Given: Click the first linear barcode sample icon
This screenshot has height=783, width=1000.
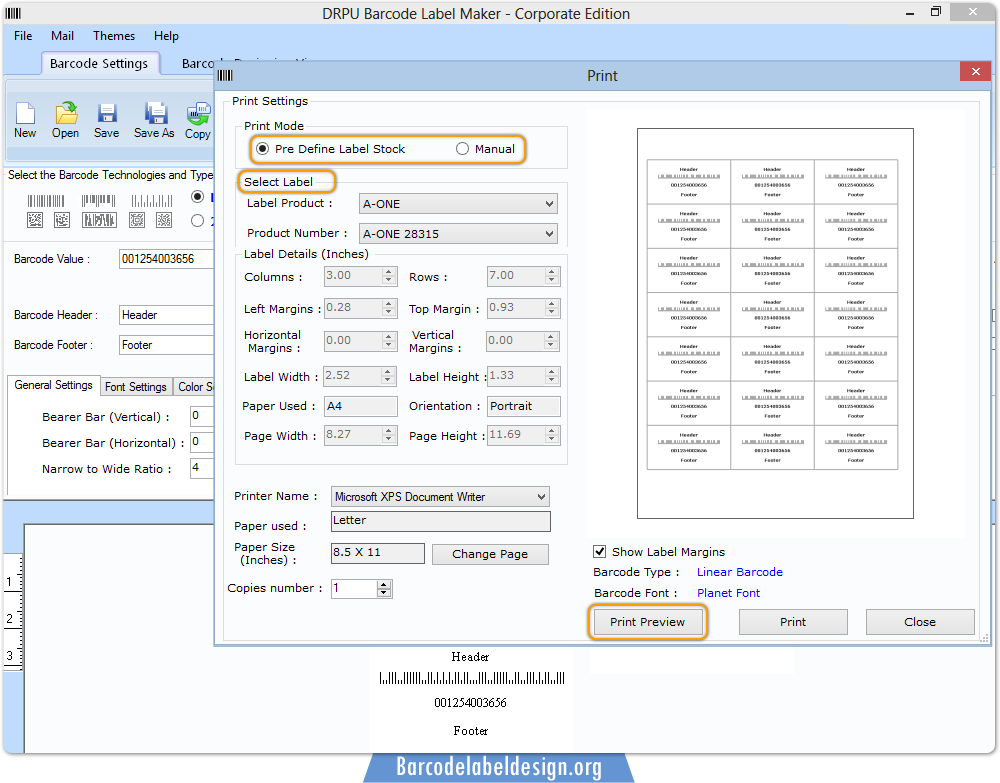Looking at the screenshot, I should coord(46,201).
